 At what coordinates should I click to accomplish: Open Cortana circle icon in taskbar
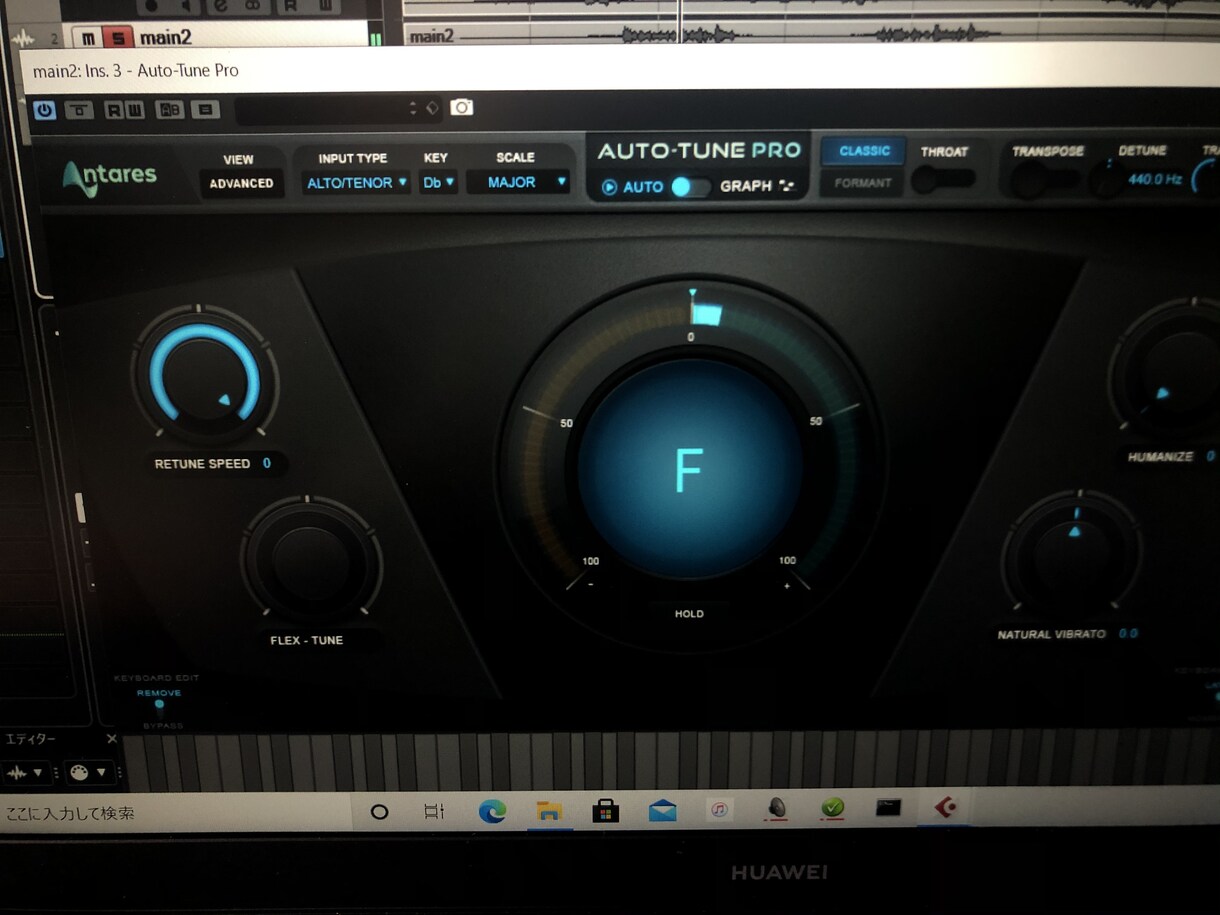pos(379,812)
